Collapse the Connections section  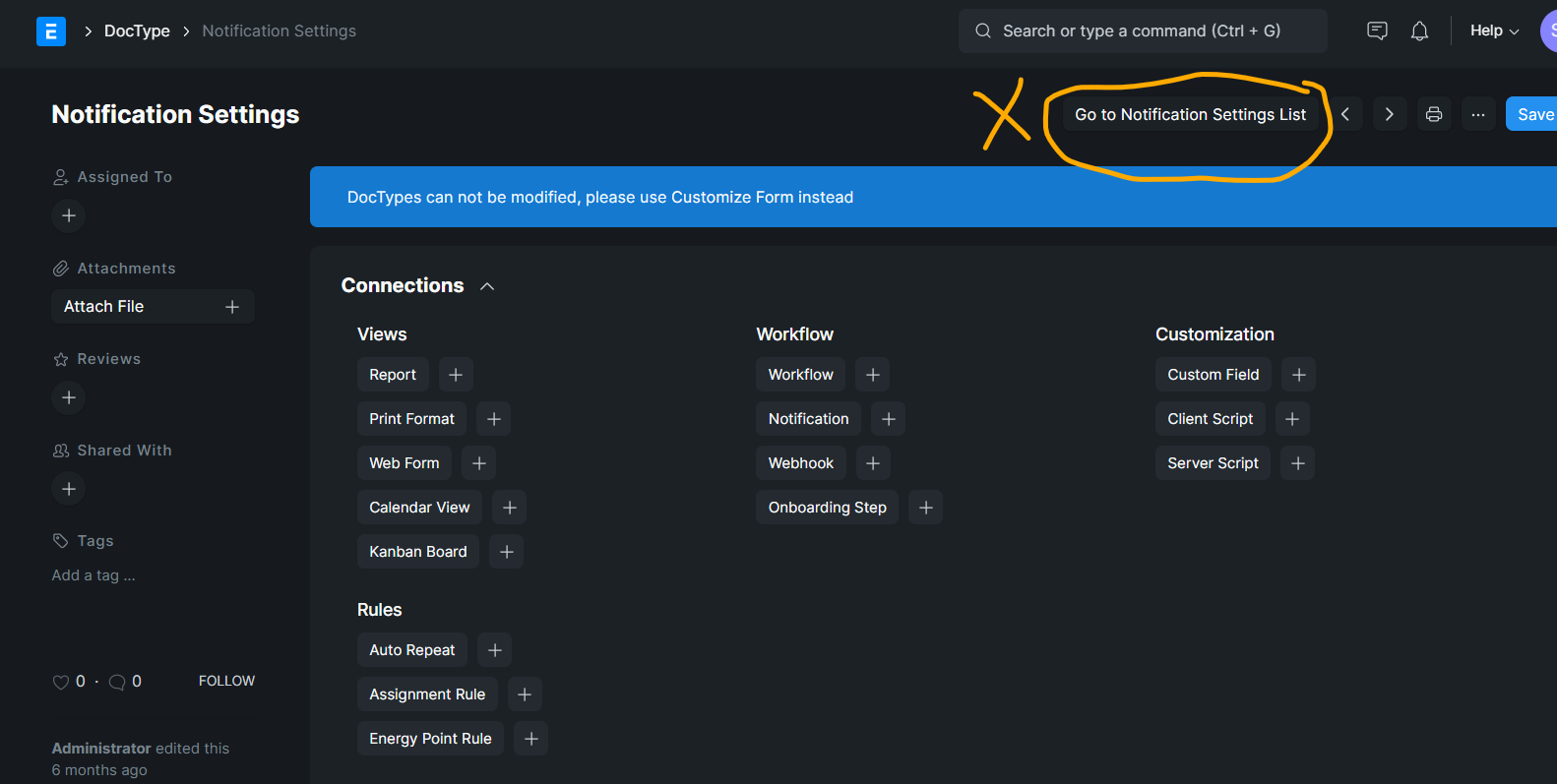pyautogui.click(x=486, y=285)
